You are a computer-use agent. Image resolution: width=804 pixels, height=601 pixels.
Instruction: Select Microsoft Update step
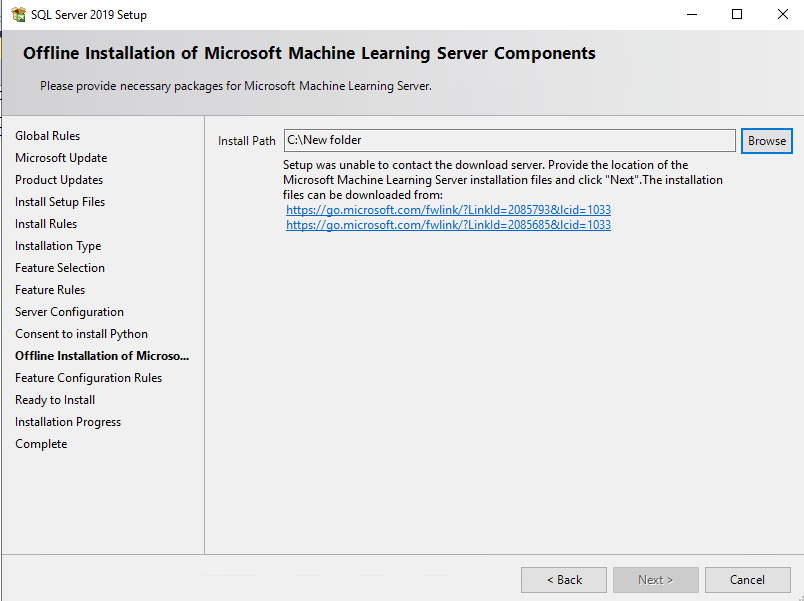(x=61, y=158)
